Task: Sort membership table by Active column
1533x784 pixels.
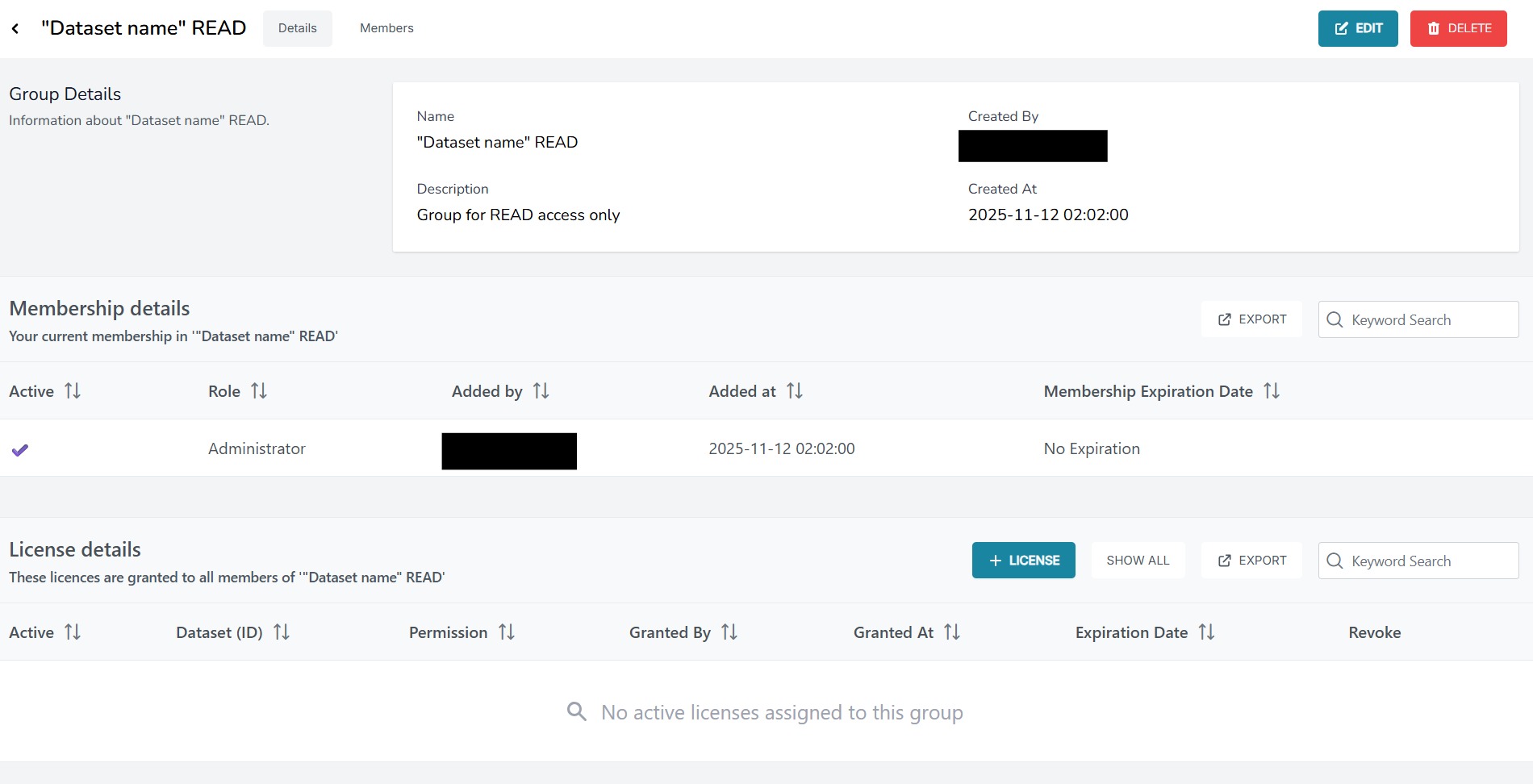Action: click(x=73, y=391)
